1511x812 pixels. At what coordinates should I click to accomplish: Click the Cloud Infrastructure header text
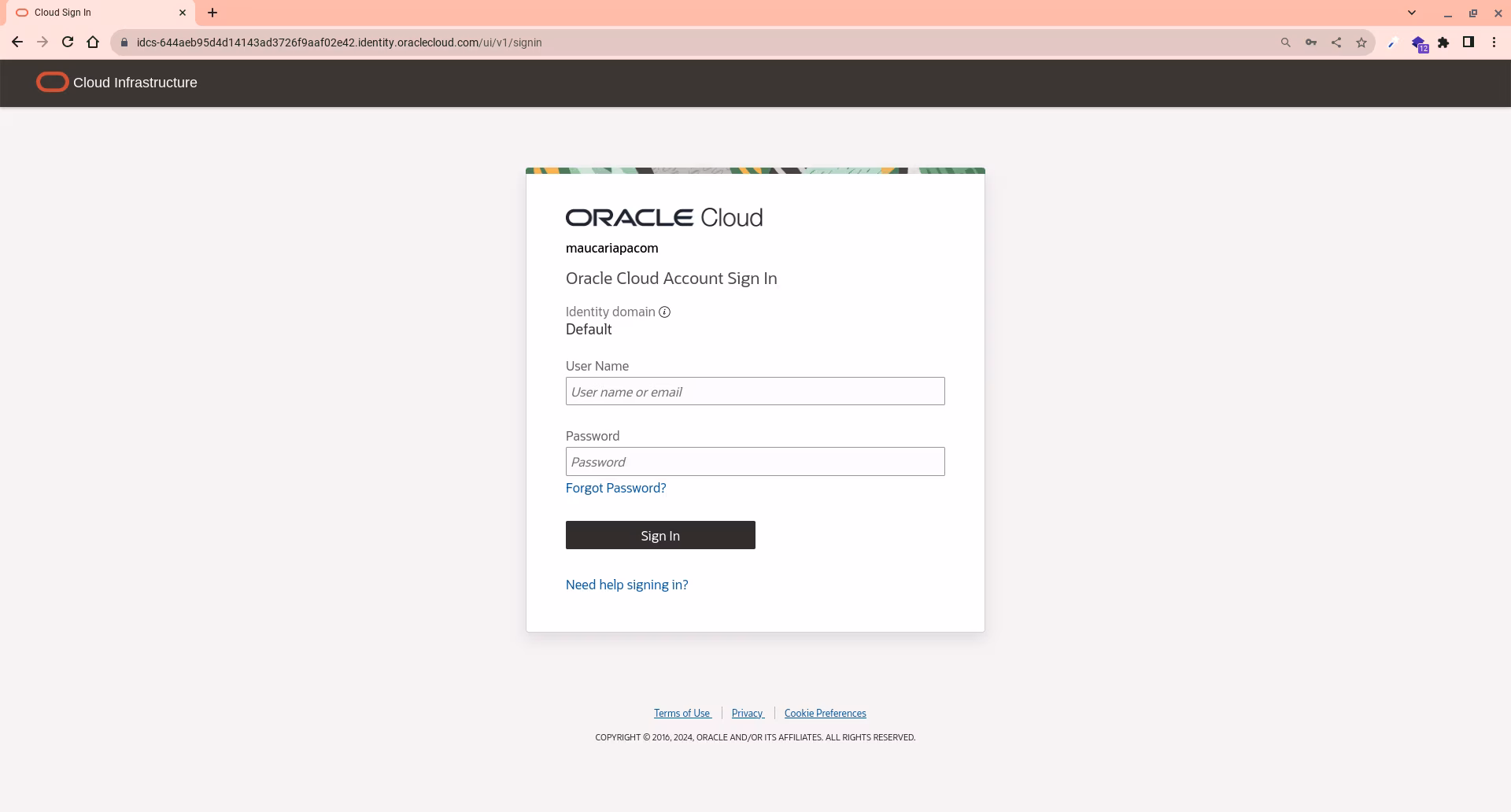(135, 83)
